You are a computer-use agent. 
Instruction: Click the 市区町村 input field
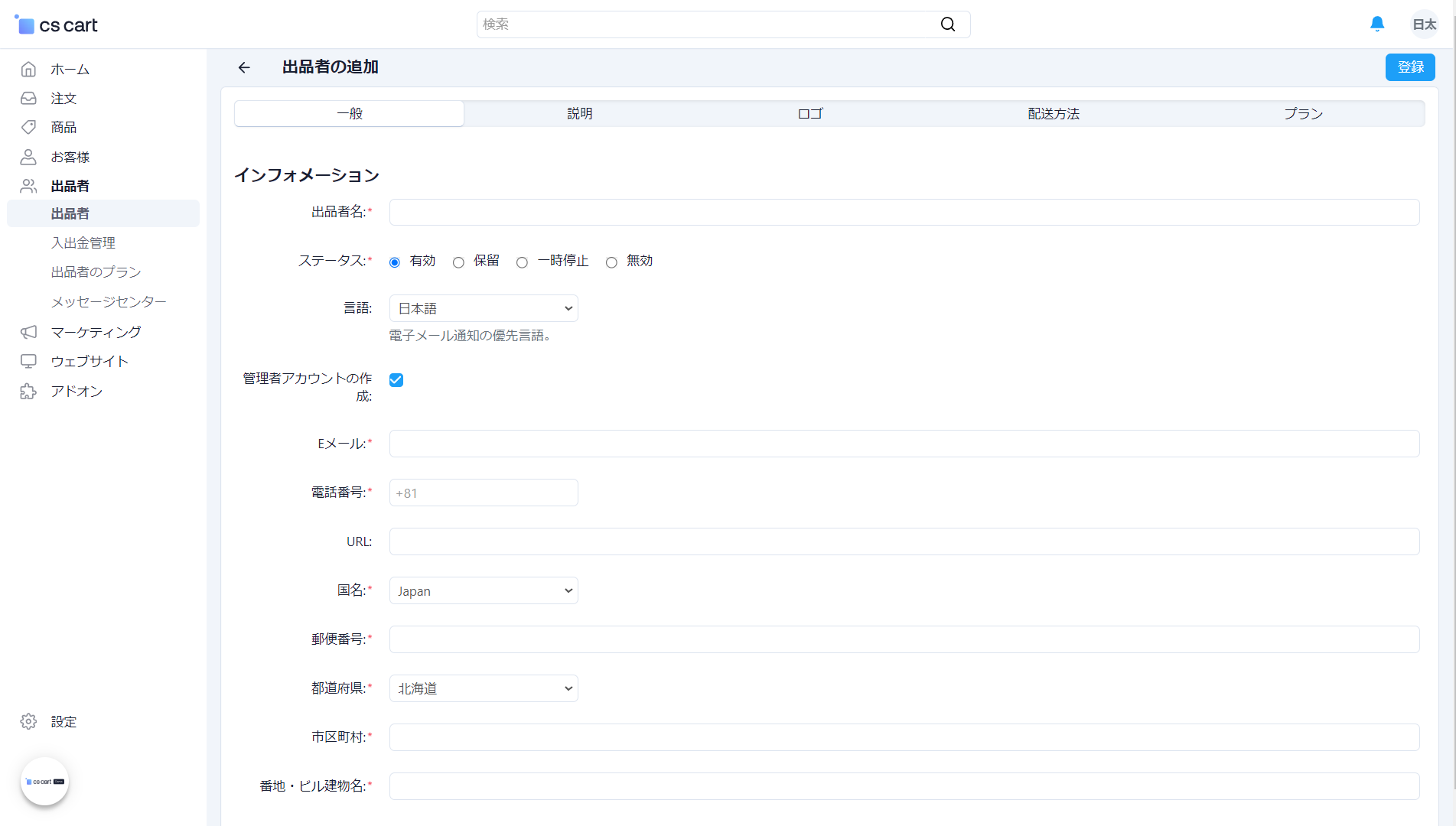pyautogui.click(x=904, y=737)
